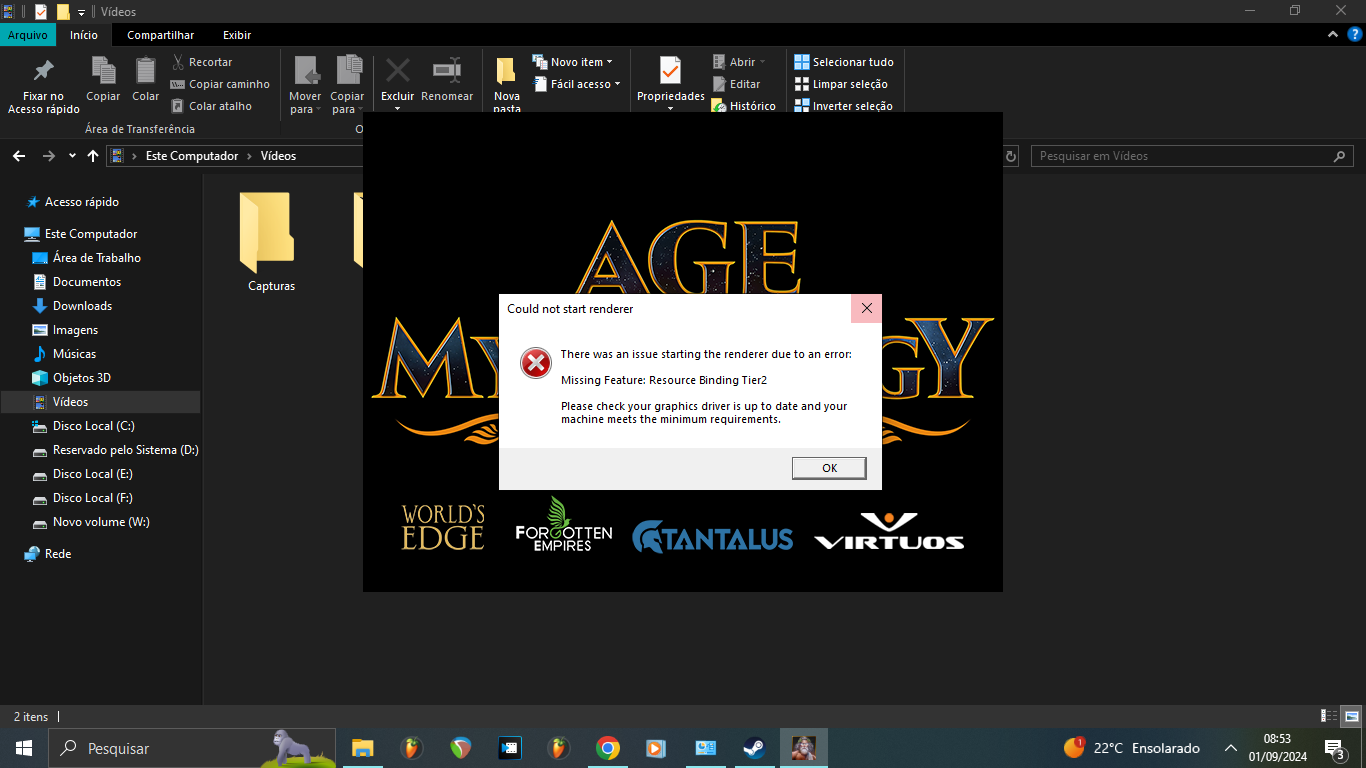Close the Could not start renderer dialog
This screenshot has width=1366, height=768.
866,309
